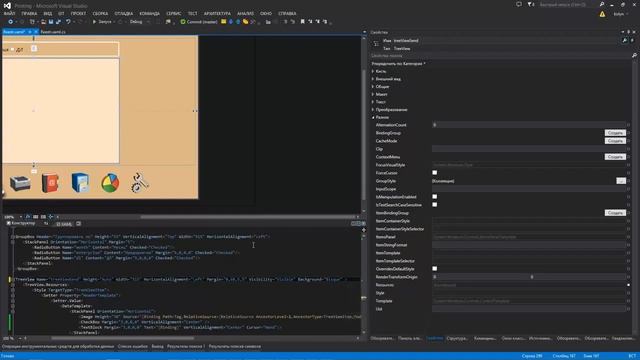Click Создать button for ItemBindingGroup
The height and width of the screenshot is (360, 640).
point(615,213)
